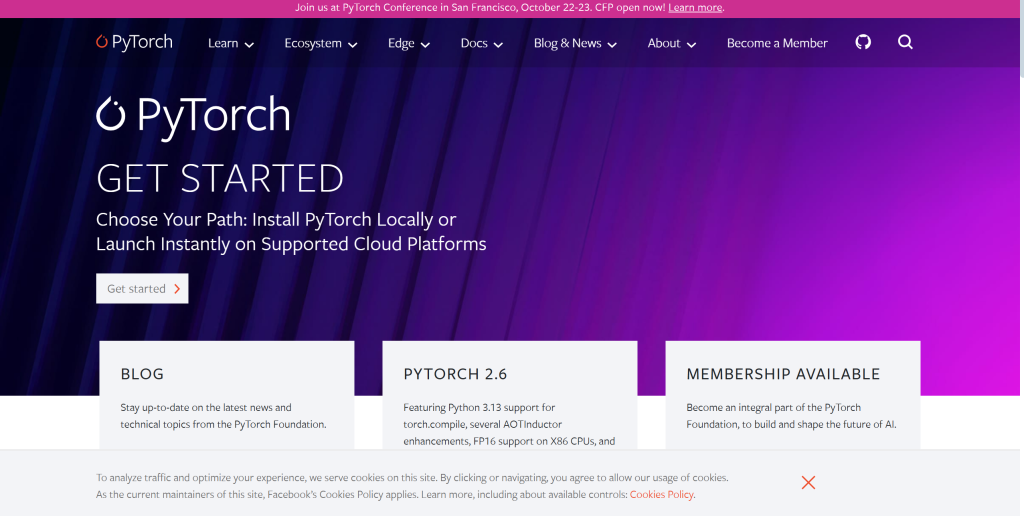Follow the Learn more conference link
Screen dimensions: 1024x516
[x=695, y=8]
